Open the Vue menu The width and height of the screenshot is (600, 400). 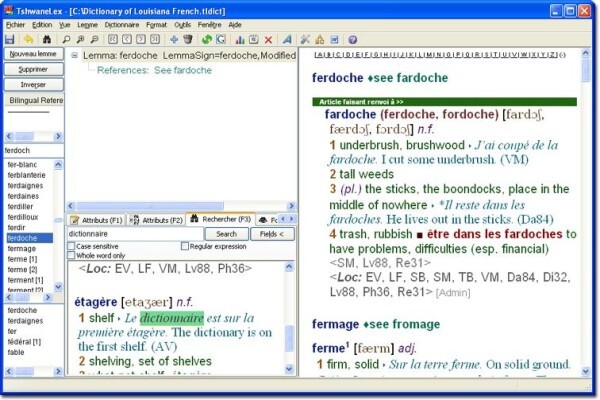[65, 25]
